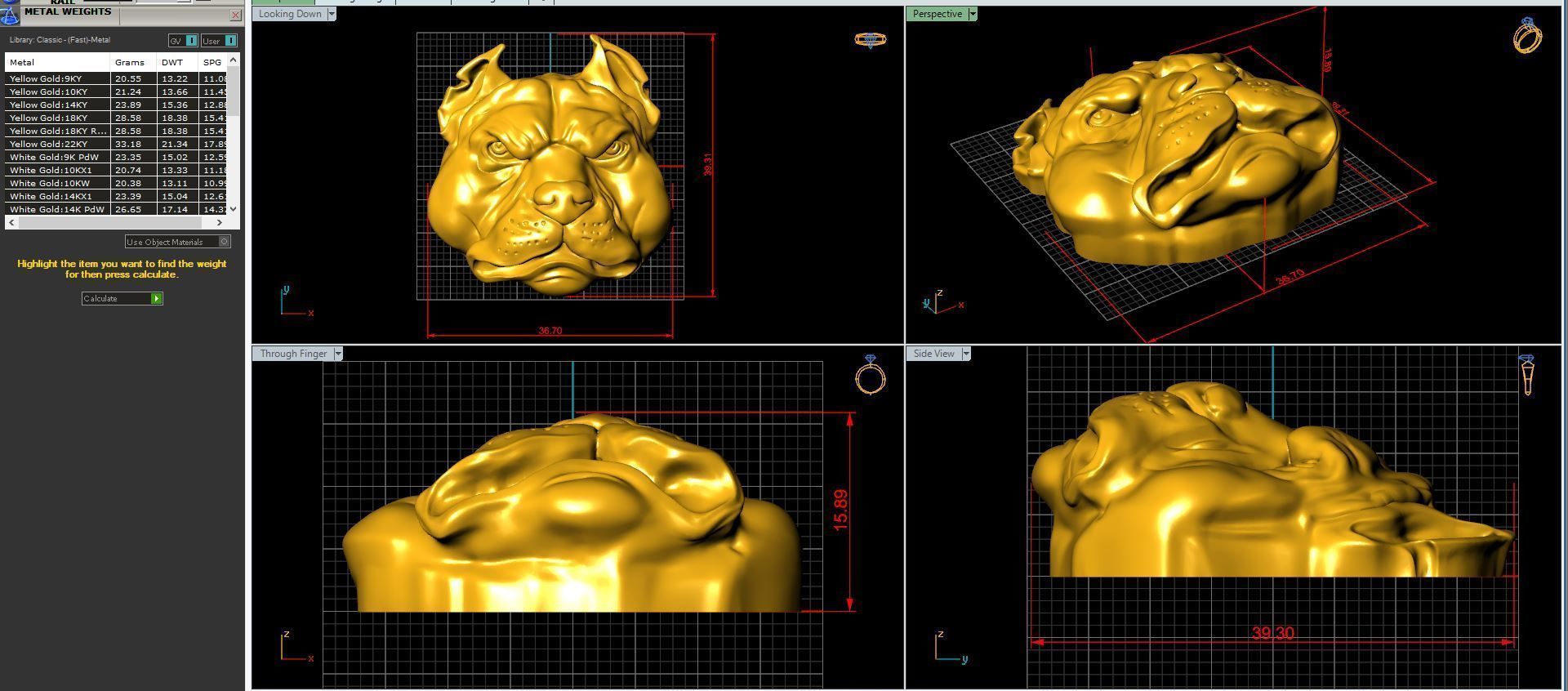The height and width of the screenshot is (691, 1568).
Task: Click the DWT column header
Action: [x=177, y=62]
